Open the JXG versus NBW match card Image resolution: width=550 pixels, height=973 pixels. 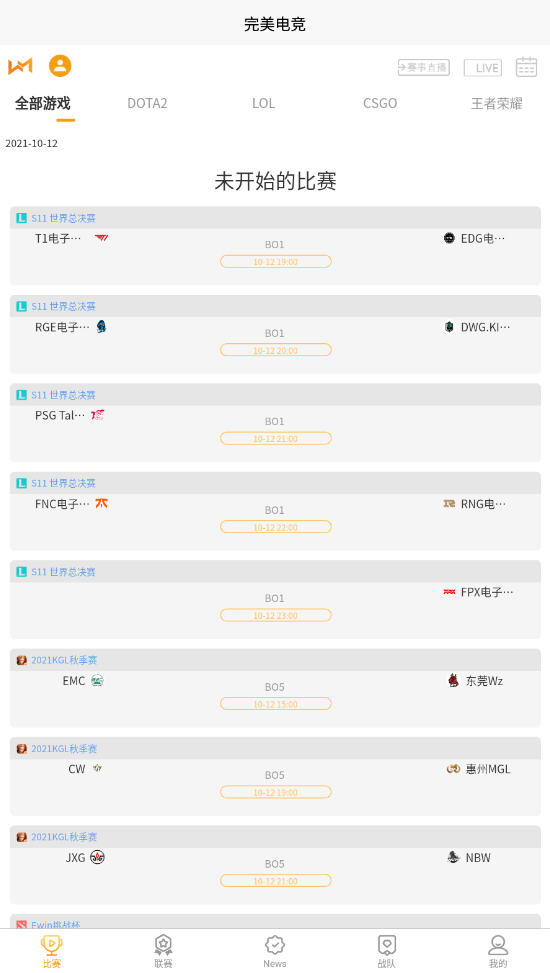click(x=275, y=865)
